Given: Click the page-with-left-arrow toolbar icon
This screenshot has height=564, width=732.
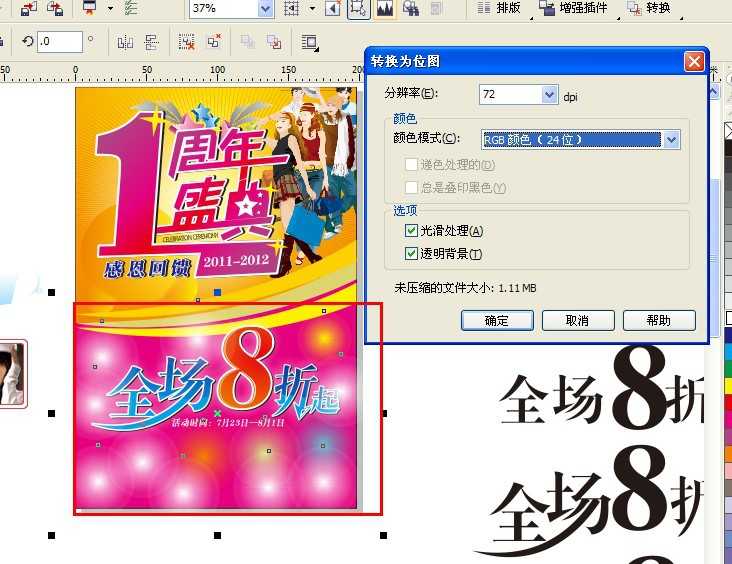Looking at the screenshot, I should point(333,8).
